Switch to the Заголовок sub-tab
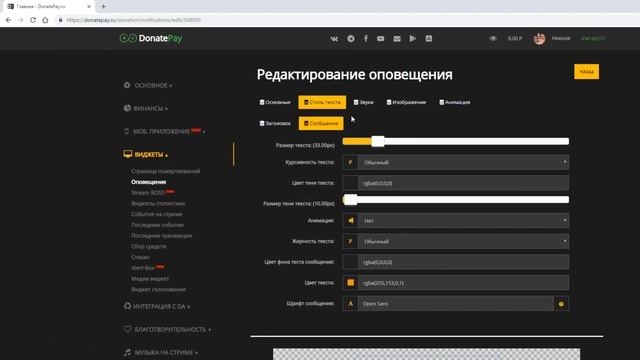640x360 pixels. tap(275, 123)
